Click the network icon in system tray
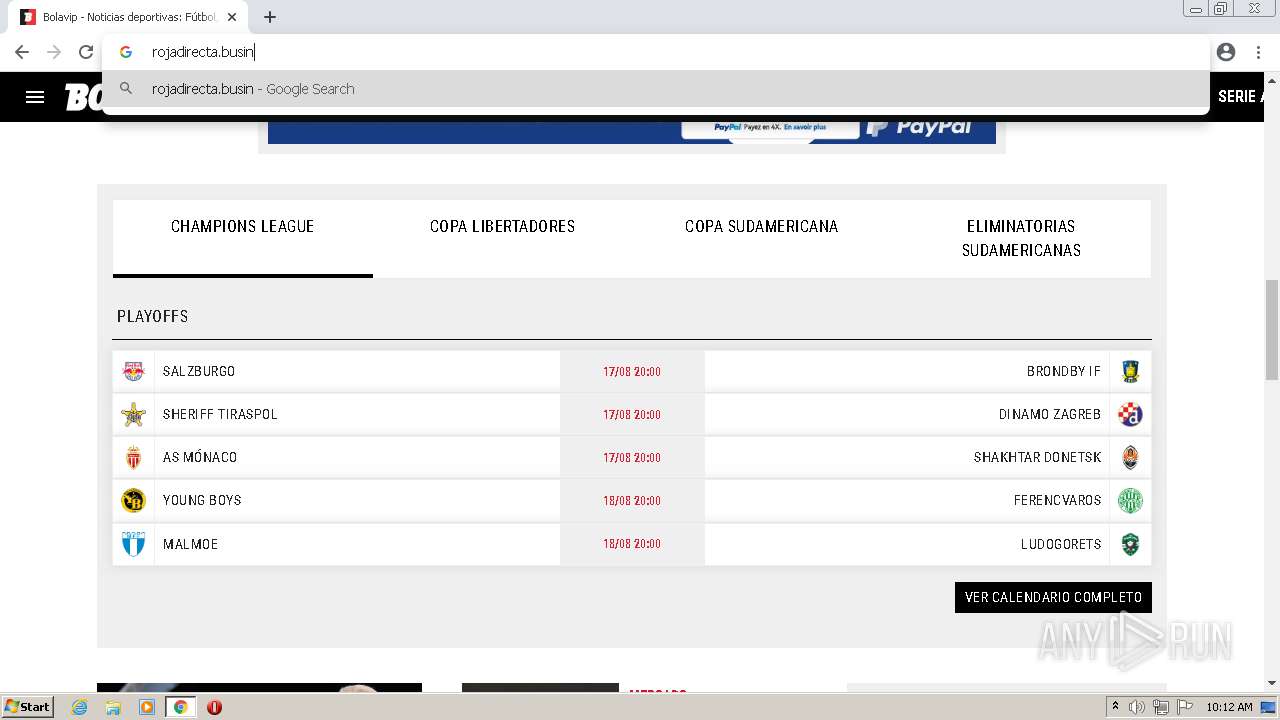 click(x=1160, y=707)
